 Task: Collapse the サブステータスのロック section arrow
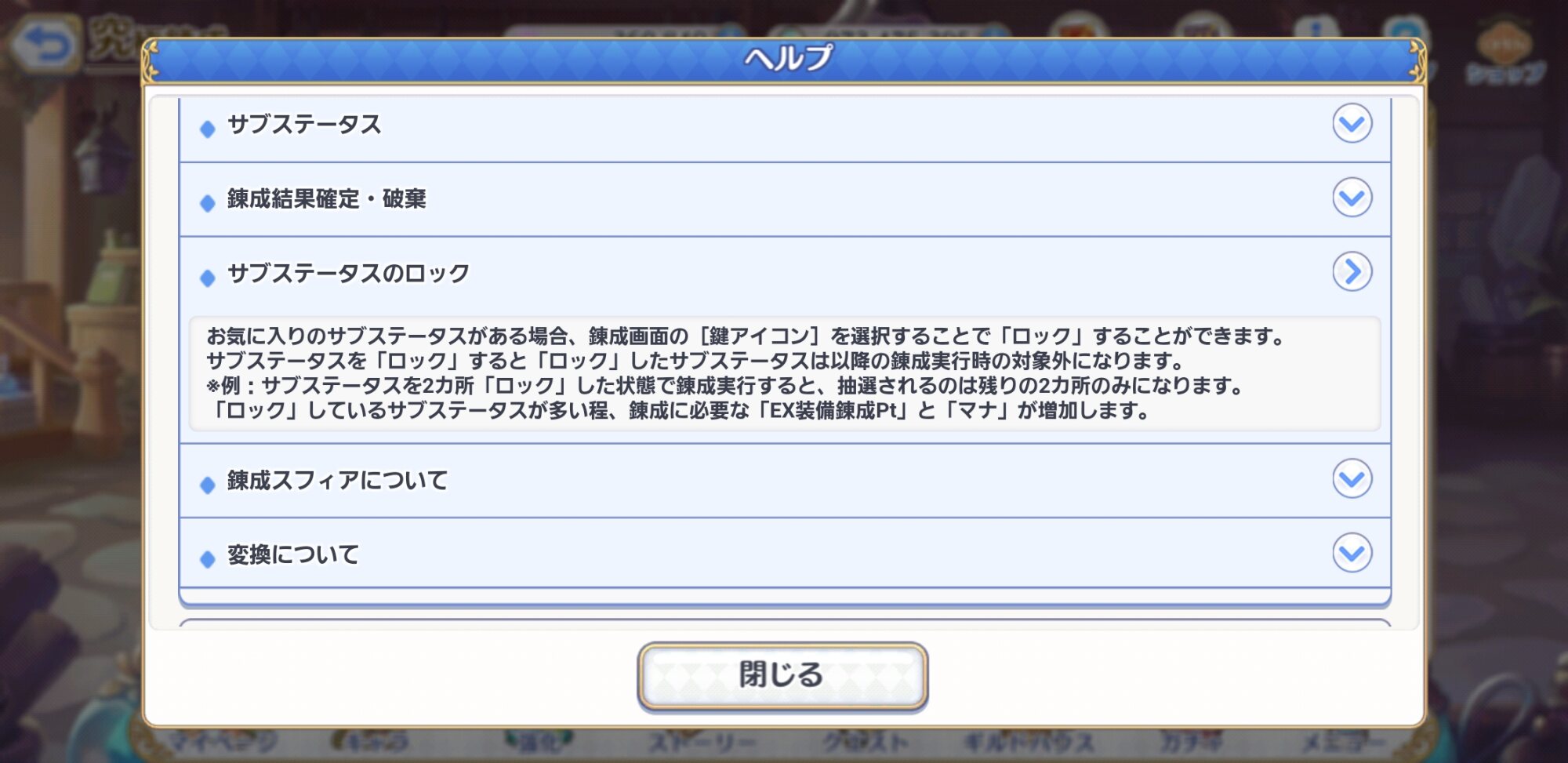point(1352,271)
